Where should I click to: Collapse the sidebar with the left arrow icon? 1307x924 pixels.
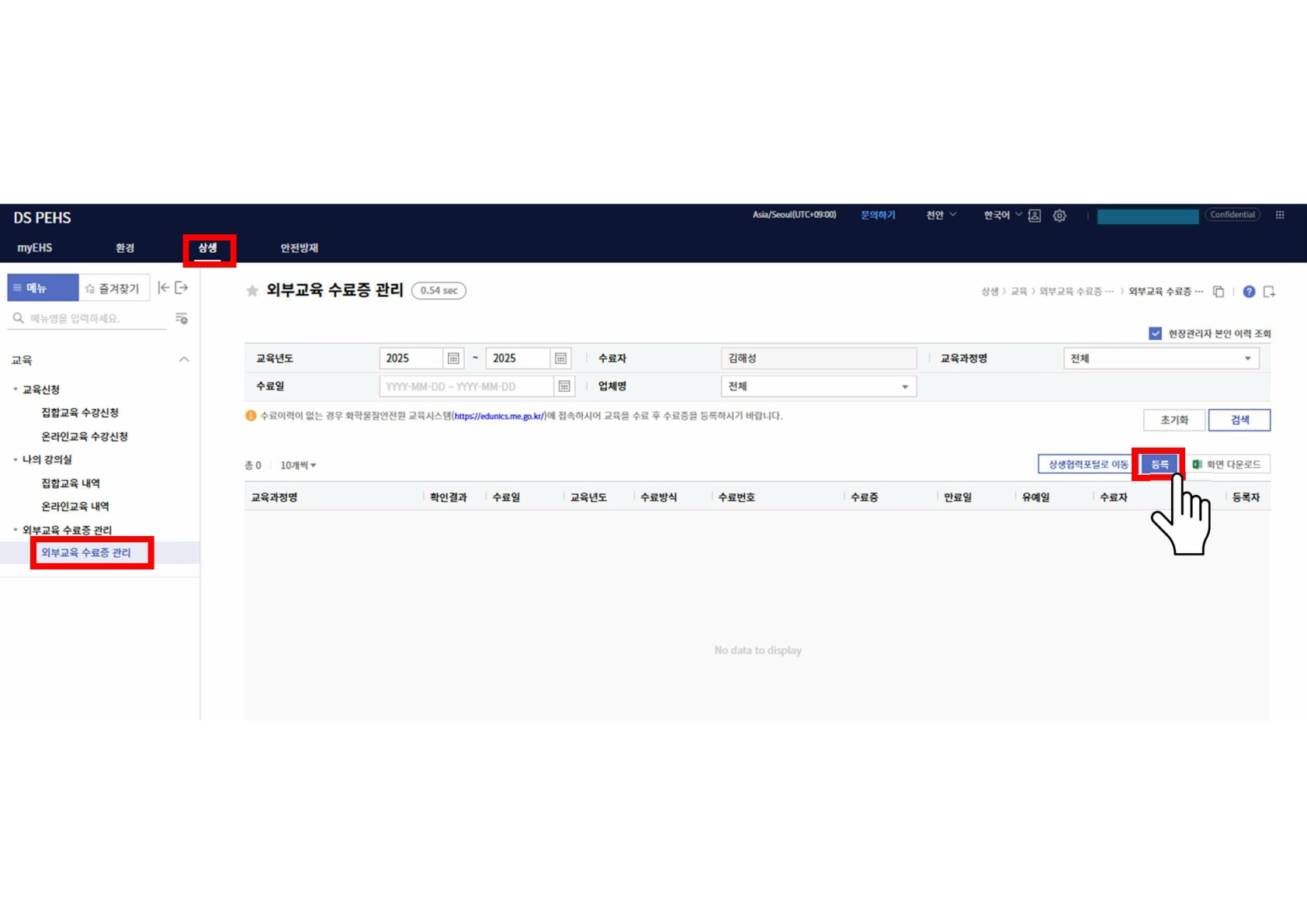point(163,288)
